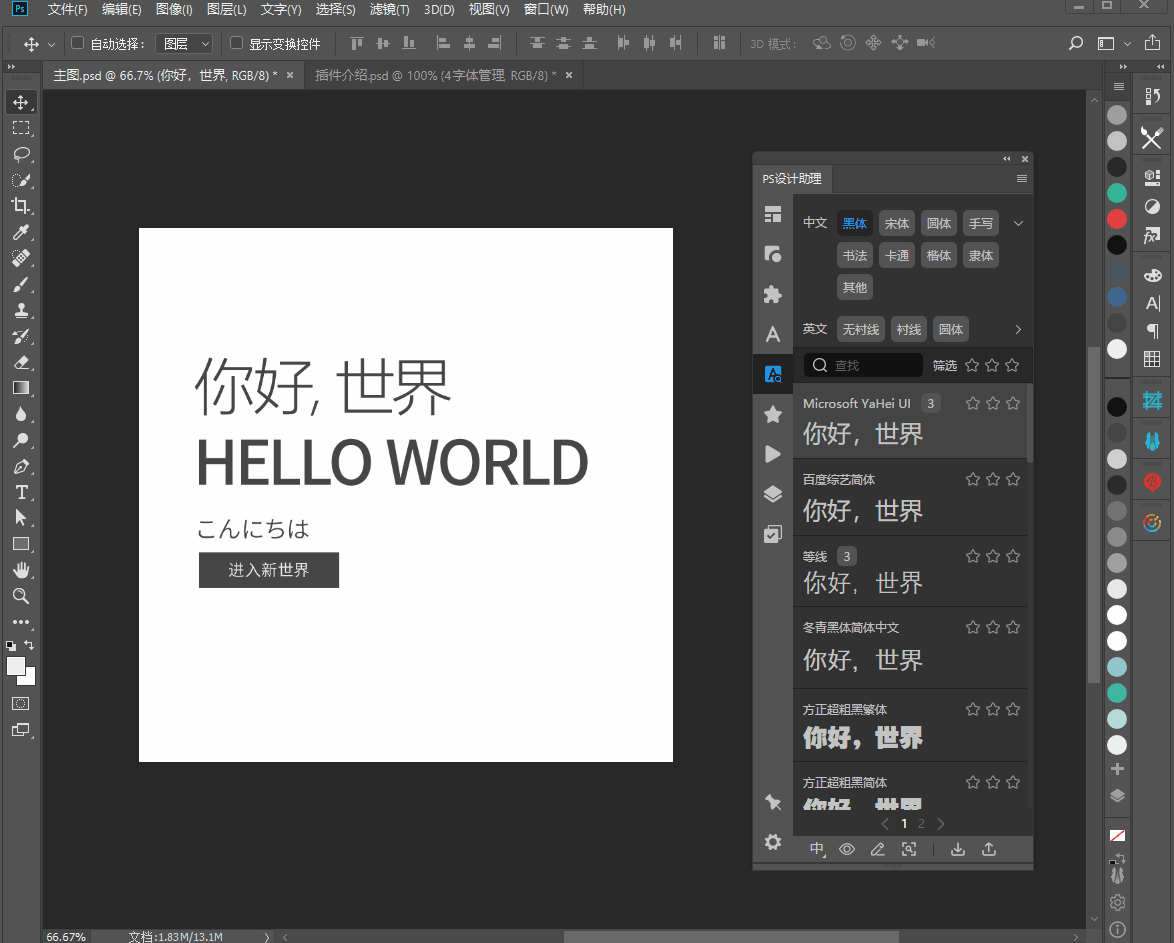This screenshot has height=943, width=1174.
Task: Collapse the 中文 font categories chevron
Action: (1018, 223)
